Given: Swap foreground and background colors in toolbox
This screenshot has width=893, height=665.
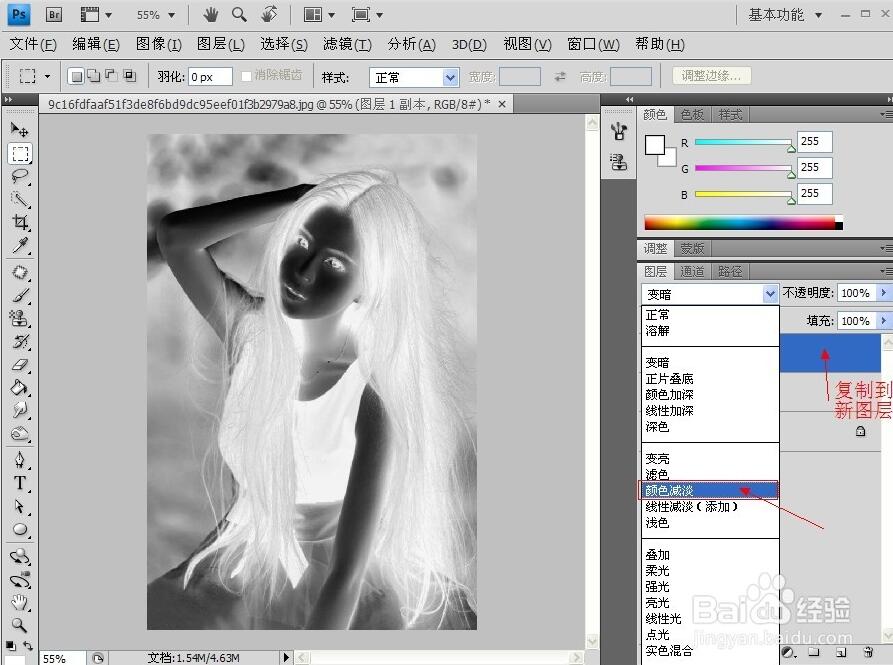Looking at the screenshot, I should pyautogui.click(x=28, y=645).
